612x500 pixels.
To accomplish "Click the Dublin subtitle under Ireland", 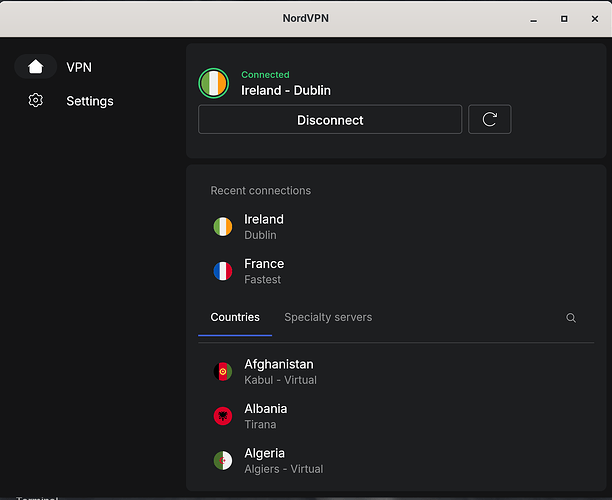I will pos(260,235).
